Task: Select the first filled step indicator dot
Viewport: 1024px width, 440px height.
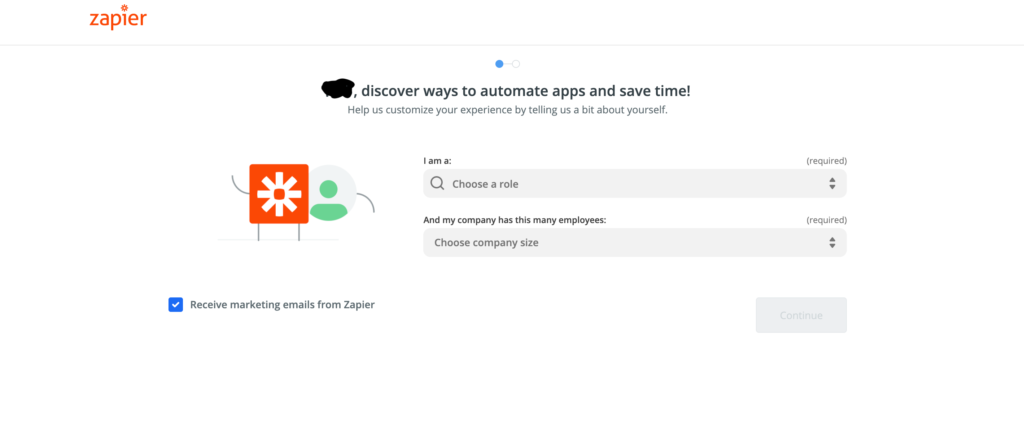Action: click(x=500, y=64)
